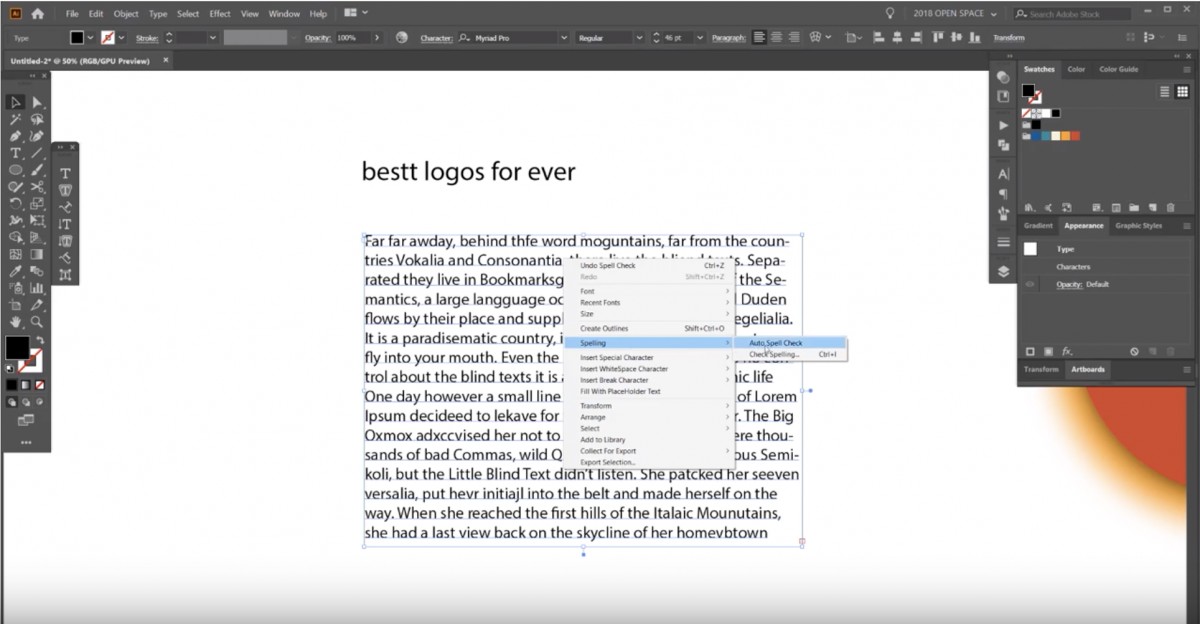The width and height of the screenshot is (1200, 624).
Task: Click the Change Screen Mode icon
Action: point(26,420)
